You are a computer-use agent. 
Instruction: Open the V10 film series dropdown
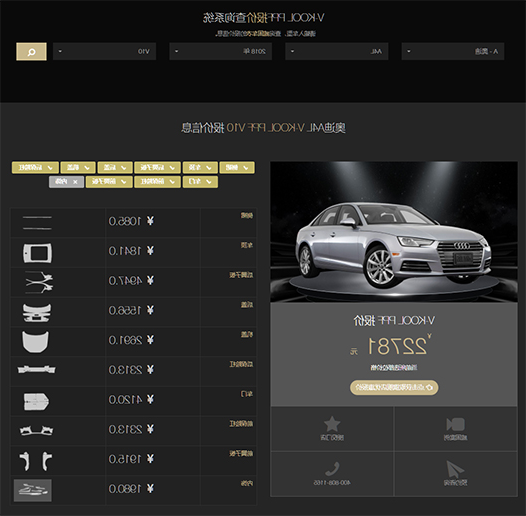[104, 51]
